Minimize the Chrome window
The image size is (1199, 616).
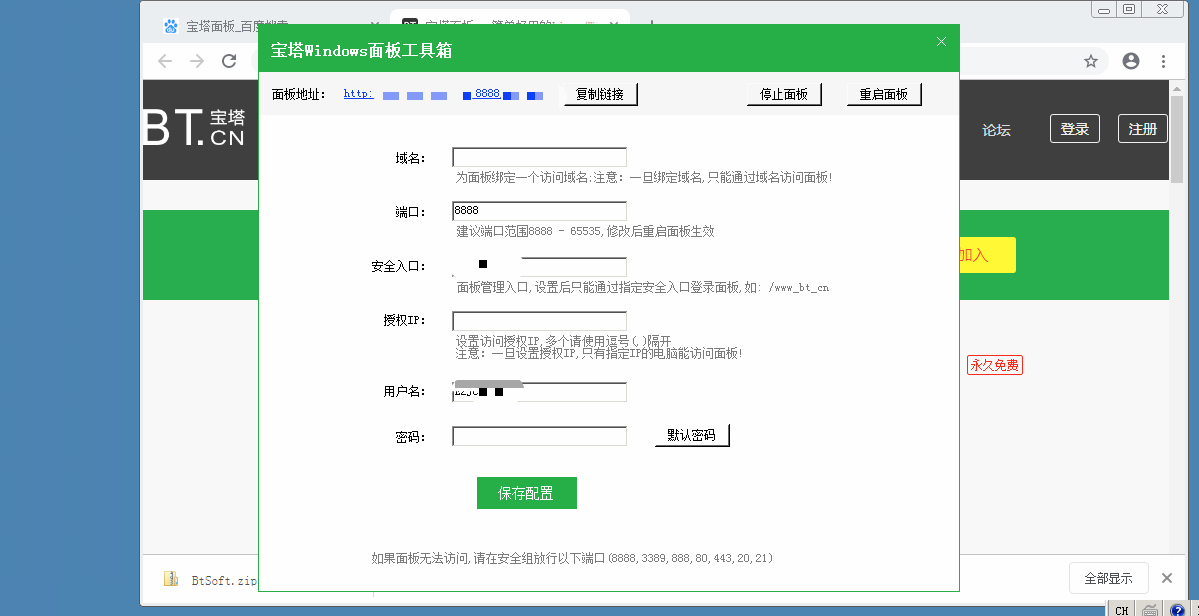pos(1103,9)
